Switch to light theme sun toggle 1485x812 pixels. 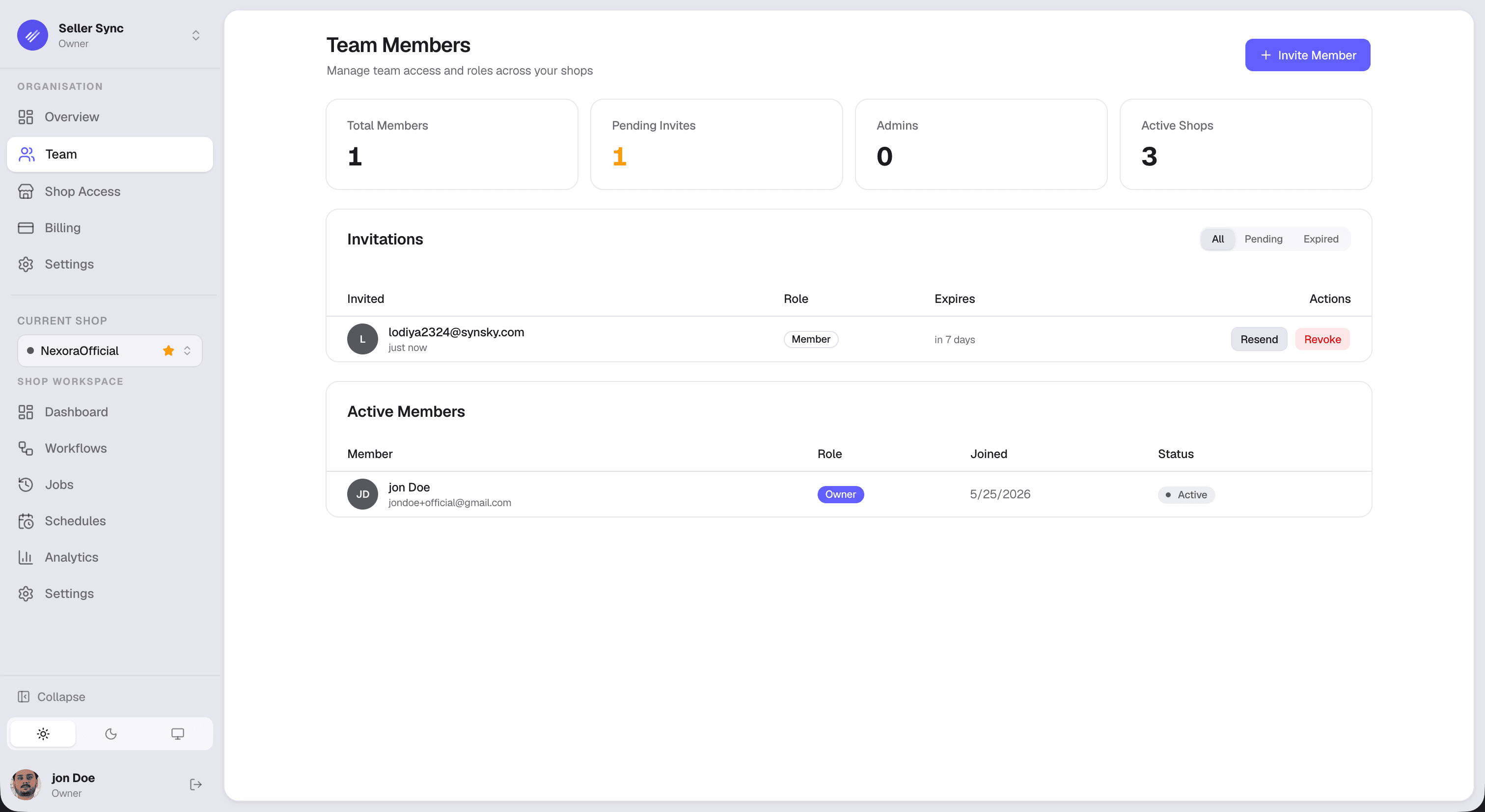pyautogui.click(x=43, y=733)
